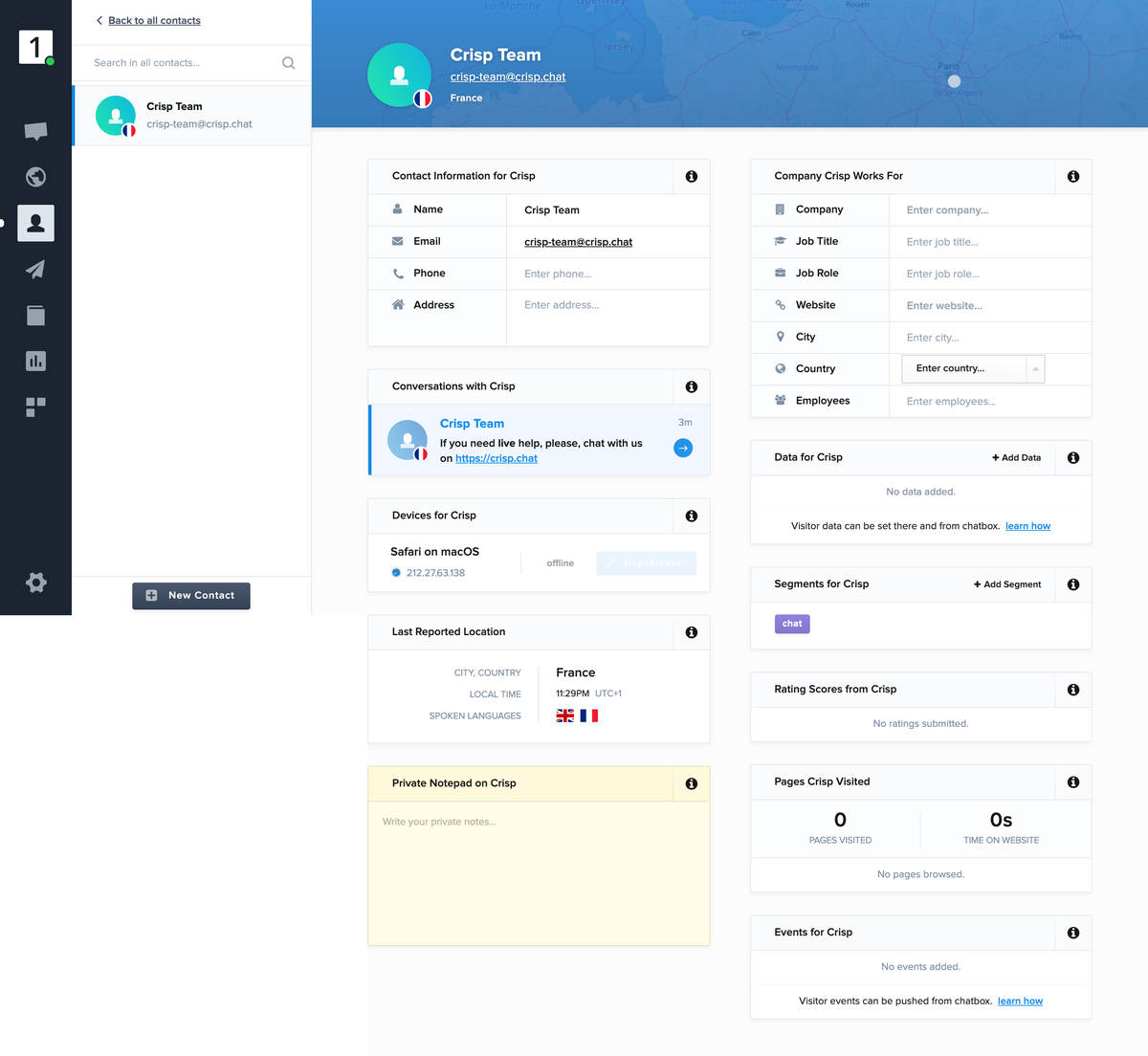The width and height of the screenshot is (1148, 1056).
Task: Show info for Private Notepad panel
Action: (x=692, y=783)
